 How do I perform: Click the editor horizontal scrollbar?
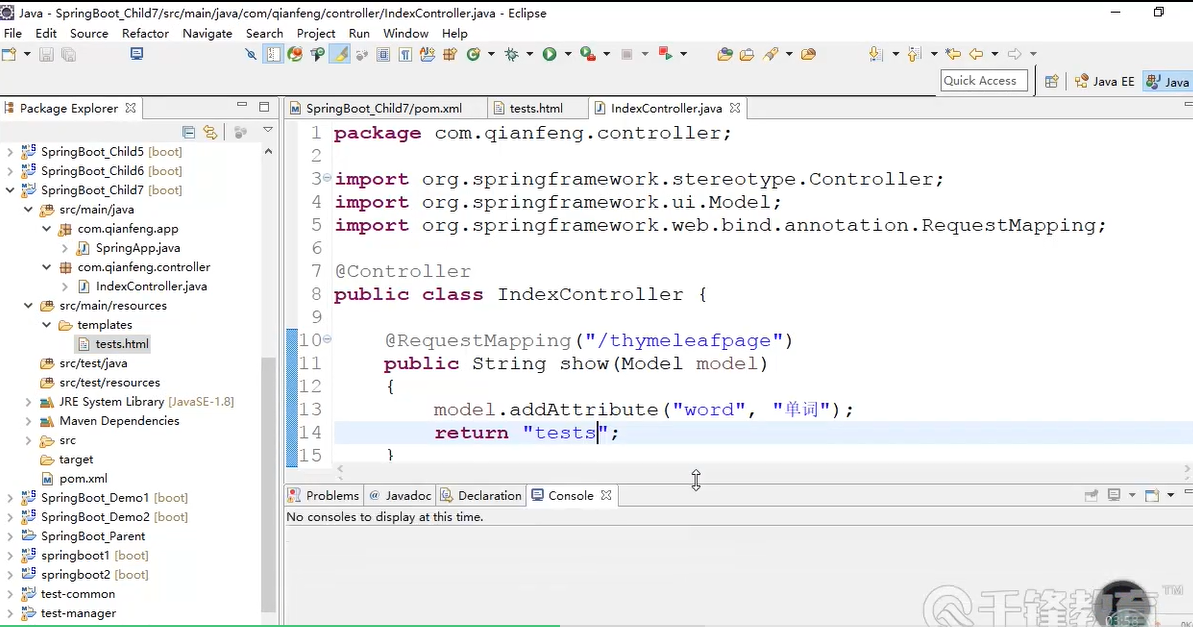tap(763, 469)
